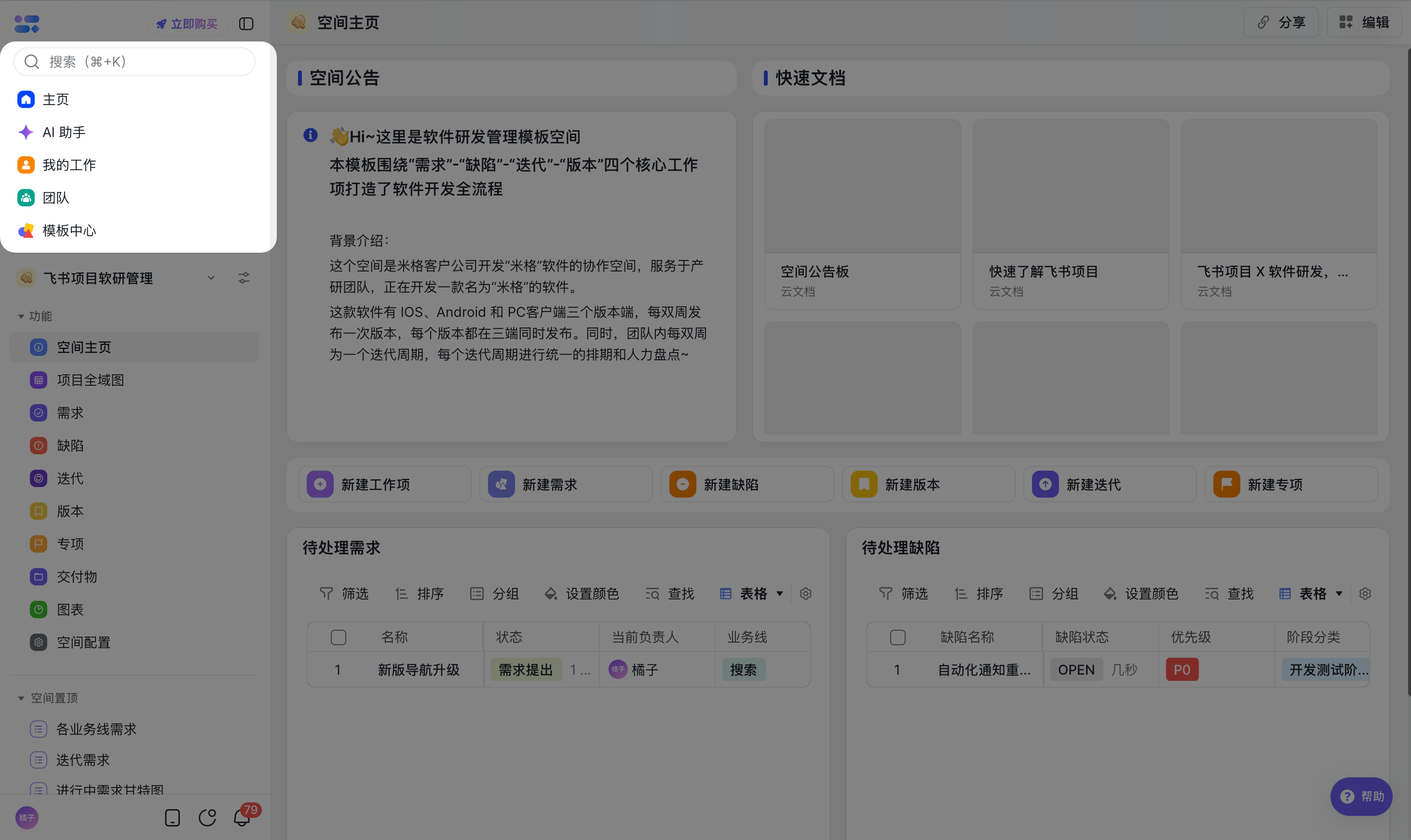Click the circular refresh-style icon in bottom bar
The width and height of the screenshot is (1411, 840).
click(x=208, y=818)
